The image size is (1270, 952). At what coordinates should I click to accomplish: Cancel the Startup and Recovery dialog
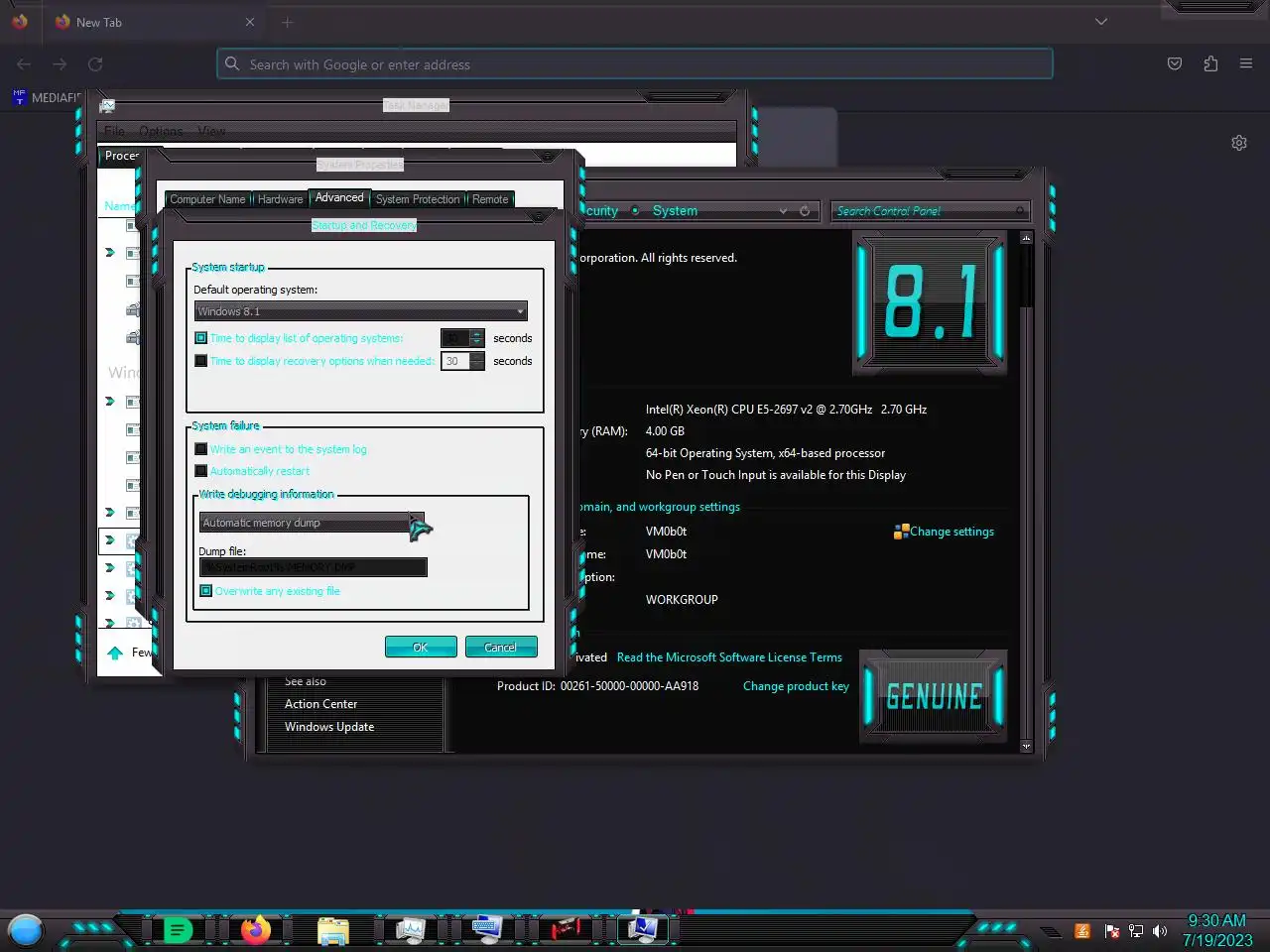tap(501, 647)
